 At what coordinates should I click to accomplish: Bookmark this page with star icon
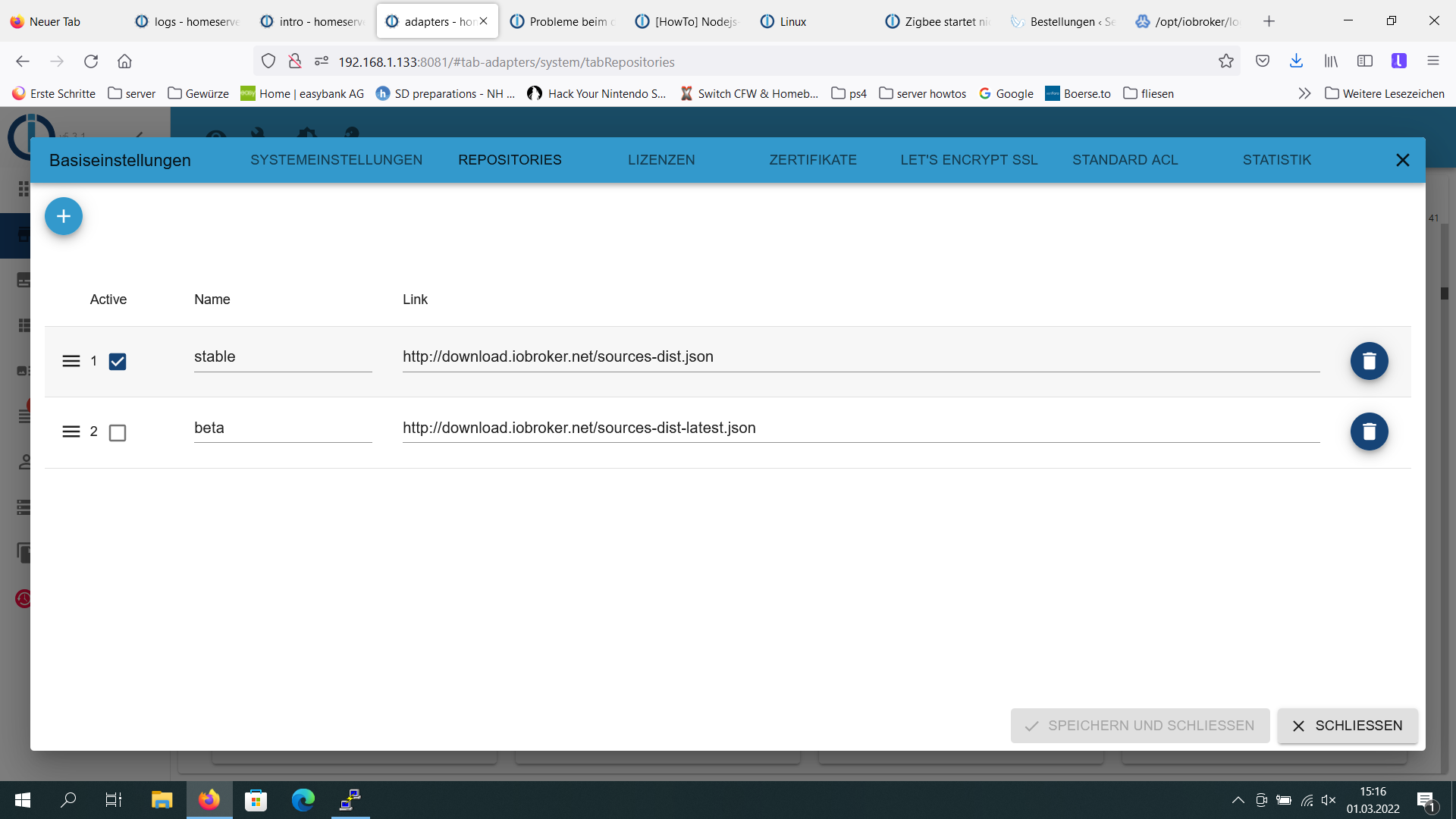1225,61
